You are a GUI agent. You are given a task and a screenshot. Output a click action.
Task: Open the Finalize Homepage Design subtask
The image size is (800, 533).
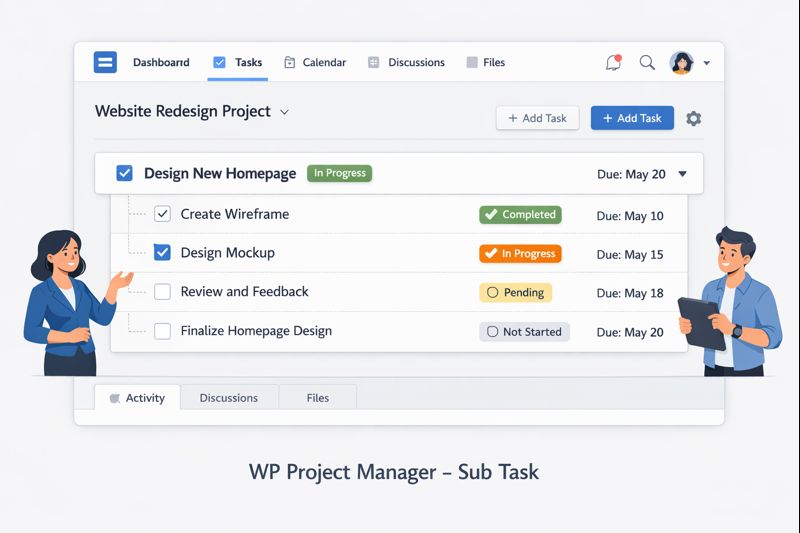tap(256, 331)
